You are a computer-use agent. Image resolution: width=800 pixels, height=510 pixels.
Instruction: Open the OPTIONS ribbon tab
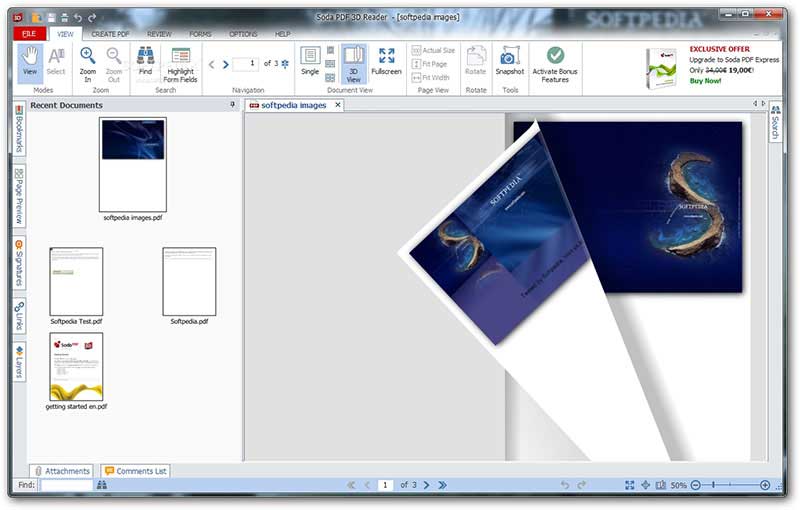243,34
